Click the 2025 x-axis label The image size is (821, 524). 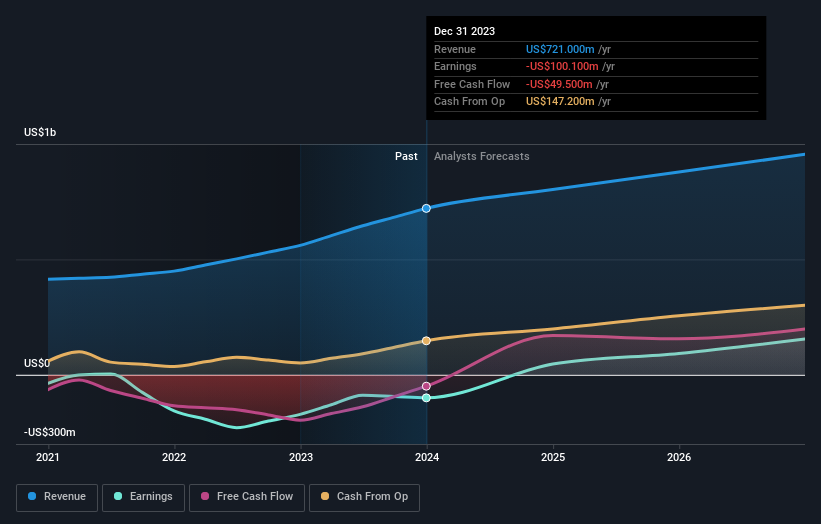553,458
